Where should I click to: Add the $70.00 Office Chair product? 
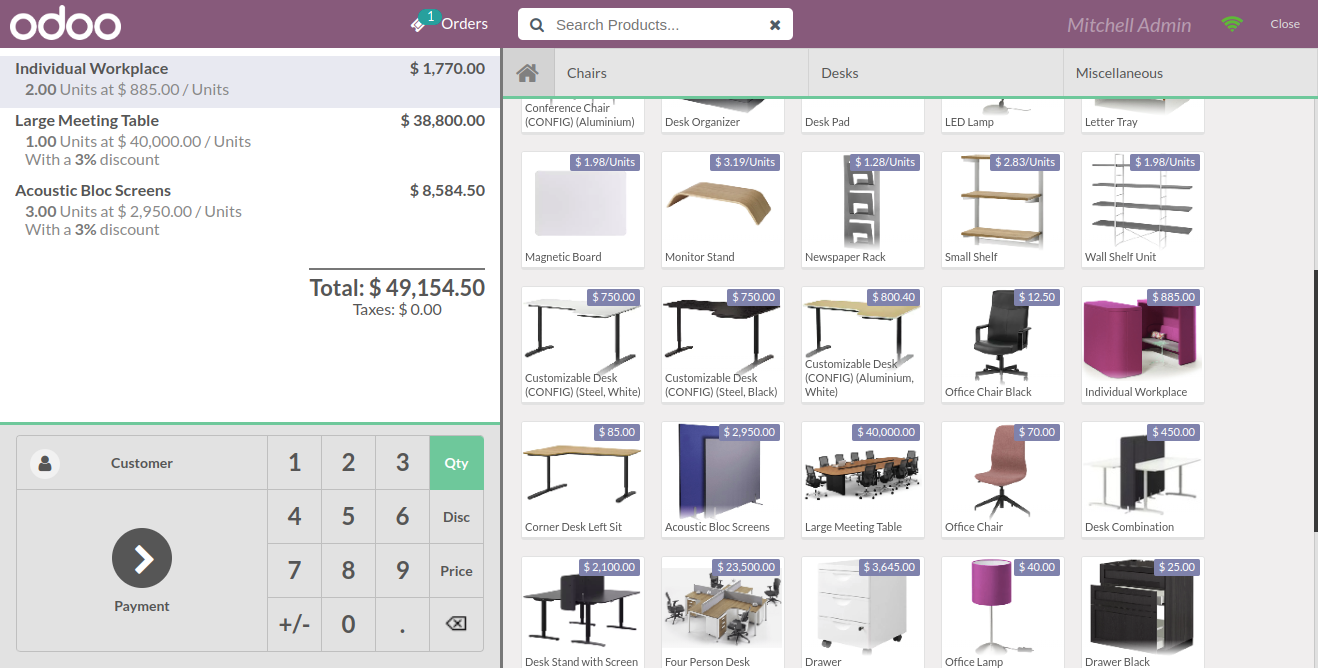[1003, 480]
